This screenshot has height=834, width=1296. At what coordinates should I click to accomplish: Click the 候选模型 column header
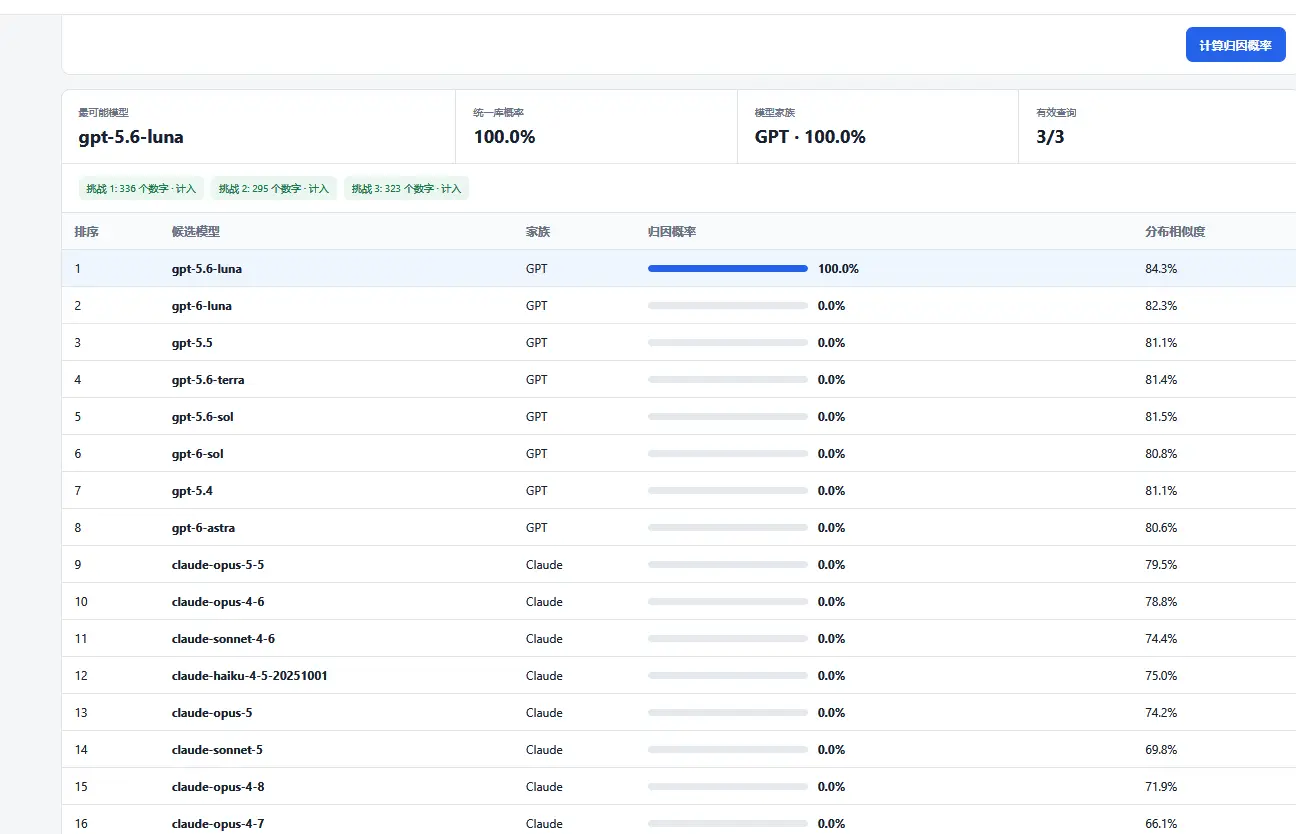(x=196, y=231)
